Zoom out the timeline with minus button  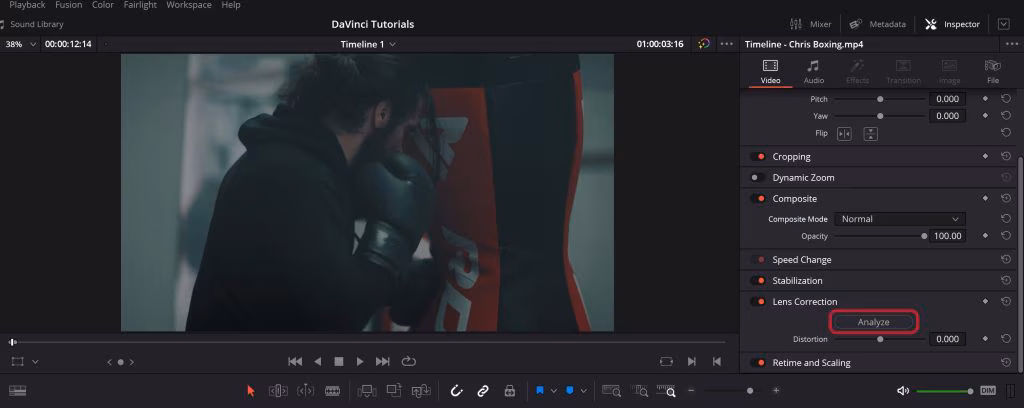691,390
